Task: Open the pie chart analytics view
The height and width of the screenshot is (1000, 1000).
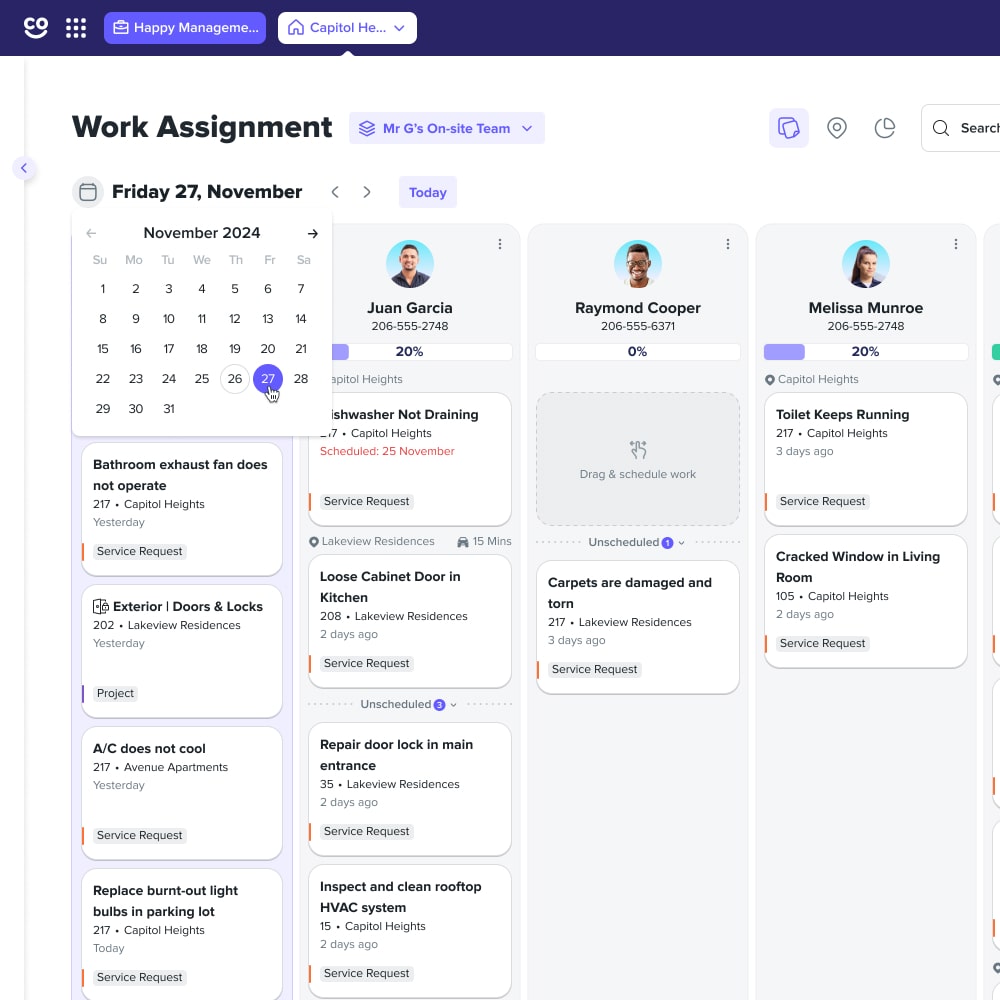Action: 885,128
